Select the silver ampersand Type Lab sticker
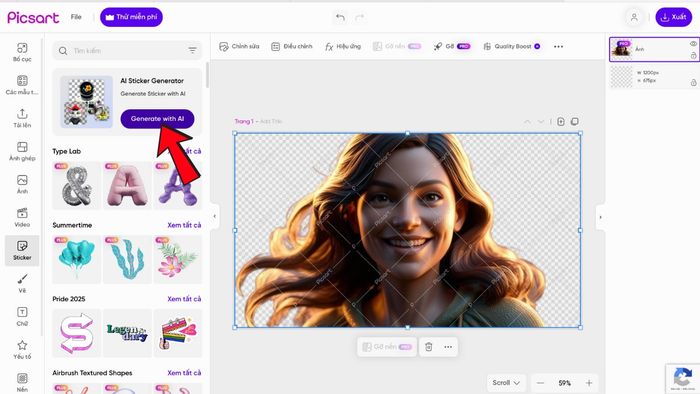Screen dimensions: 700x394 pyautogui.click(x=76, y=186)
